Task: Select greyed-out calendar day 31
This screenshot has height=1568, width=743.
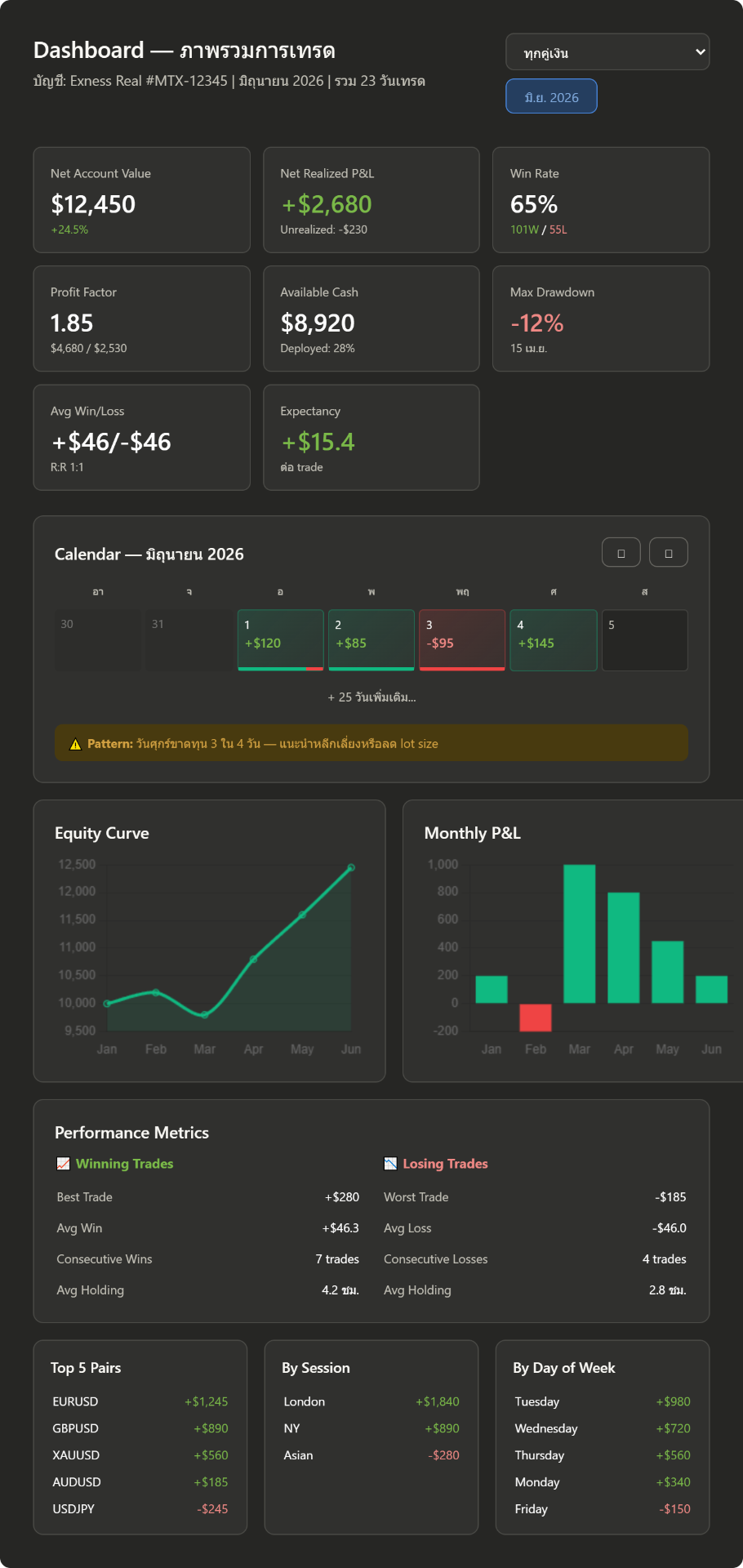Action: (189, 640)
